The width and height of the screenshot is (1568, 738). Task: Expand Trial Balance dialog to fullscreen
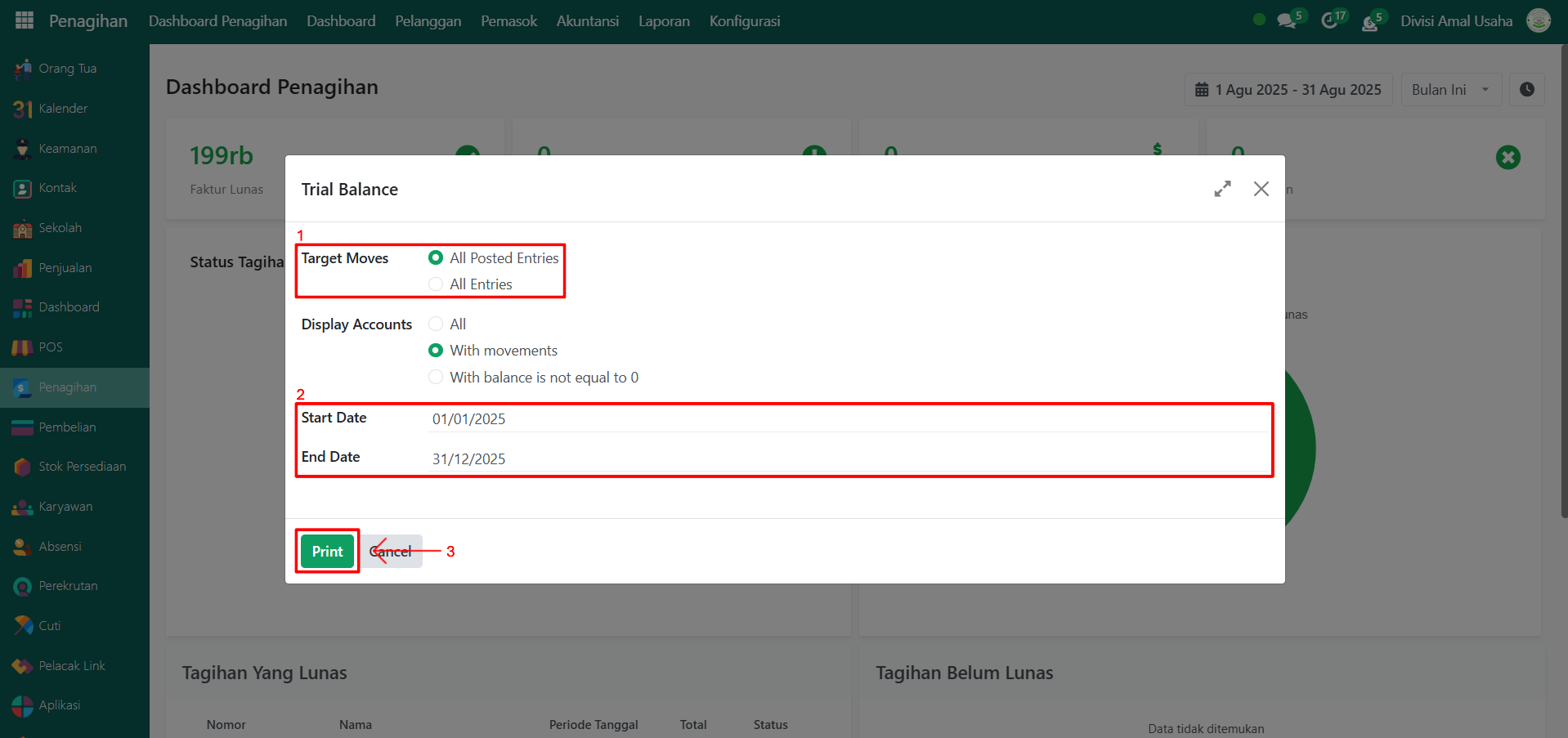pyautogui.click(x=1222, y=189)
